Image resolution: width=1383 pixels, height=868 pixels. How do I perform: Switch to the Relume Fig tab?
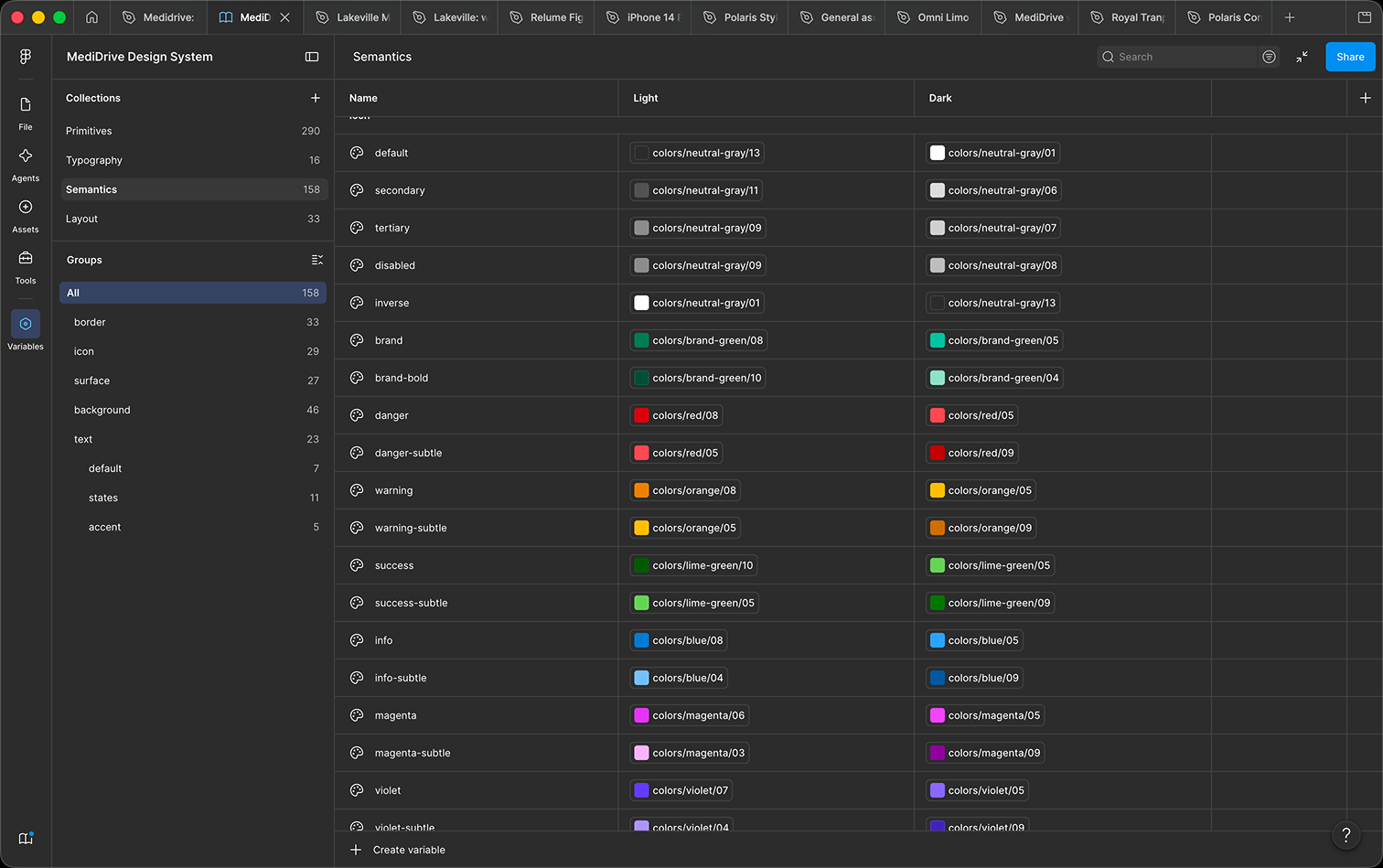click(546, 17)
